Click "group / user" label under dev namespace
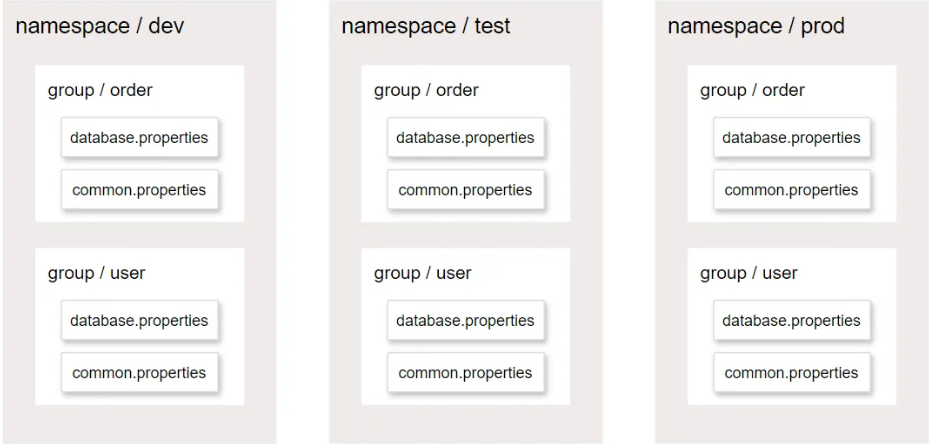Viewport: 929px width, 444px height. point(96,273)
